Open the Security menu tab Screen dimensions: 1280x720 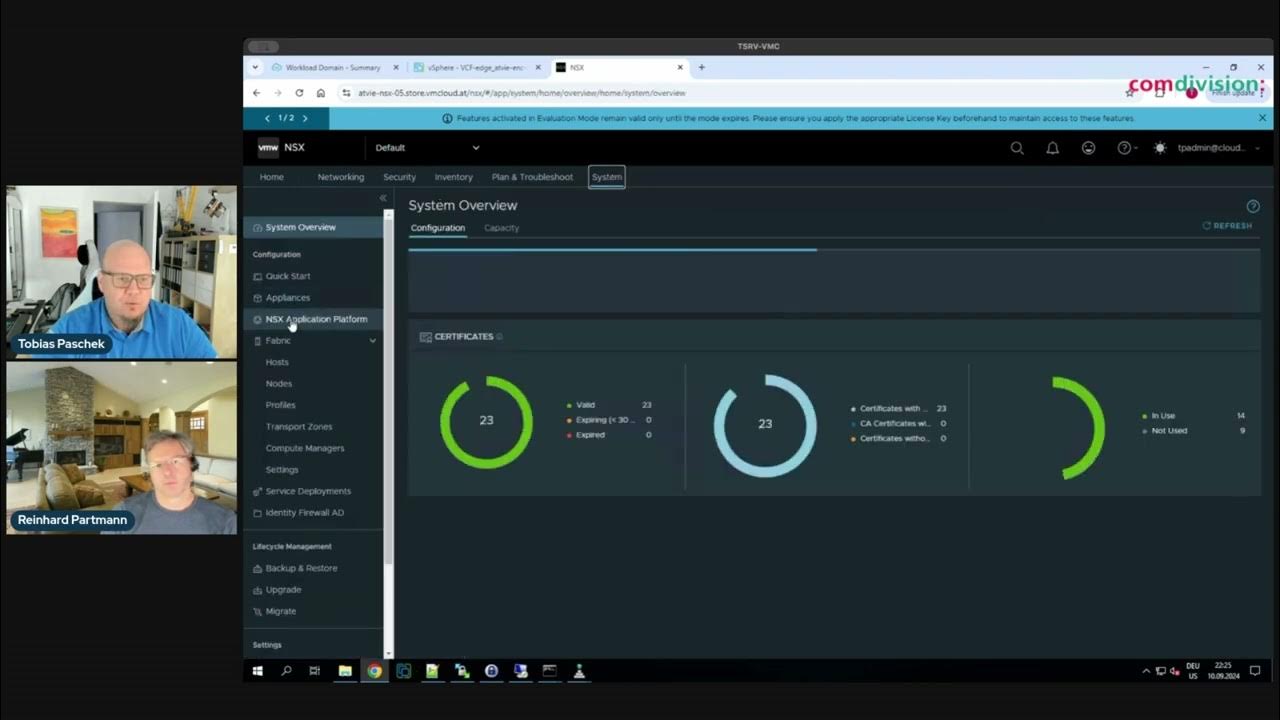[x=399, y=177]
